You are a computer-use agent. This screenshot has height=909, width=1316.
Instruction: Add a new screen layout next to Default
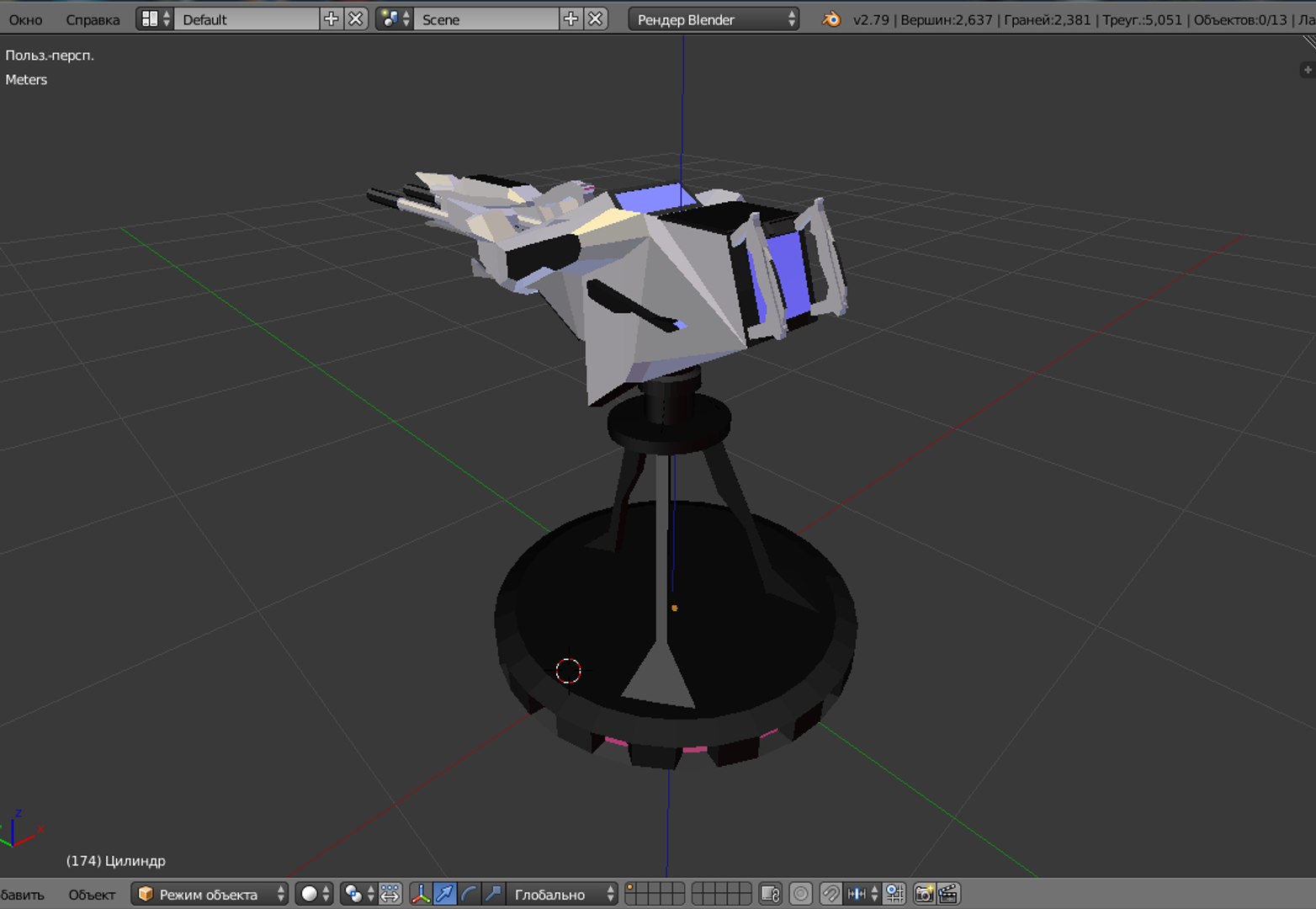point(332,19)
